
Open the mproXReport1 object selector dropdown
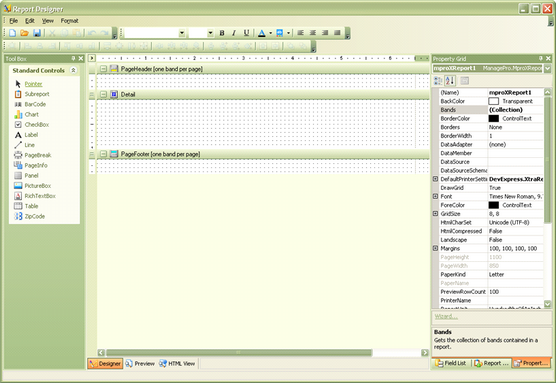point(548,68)
